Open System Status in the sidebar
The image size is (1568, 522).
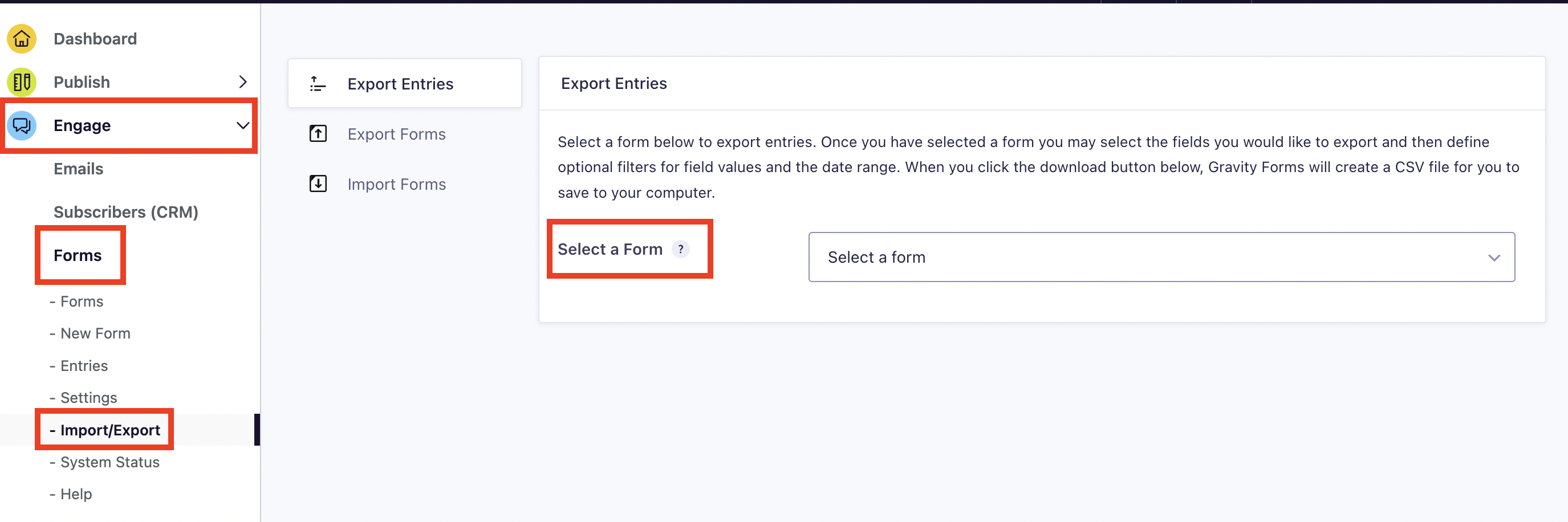[x=109, y=462]
